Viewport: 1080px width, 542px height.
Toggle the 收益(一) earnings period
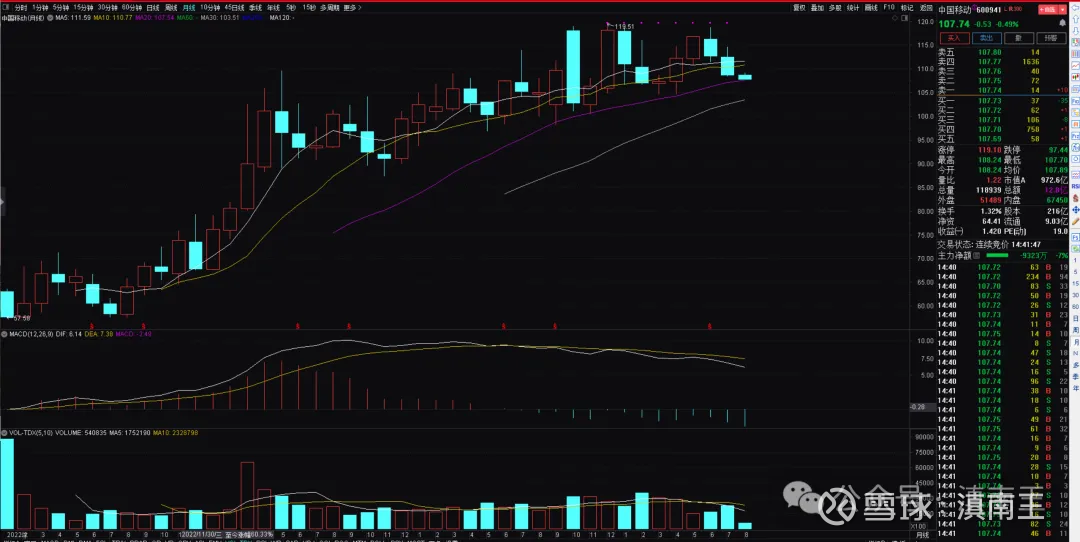coord(951,231)
